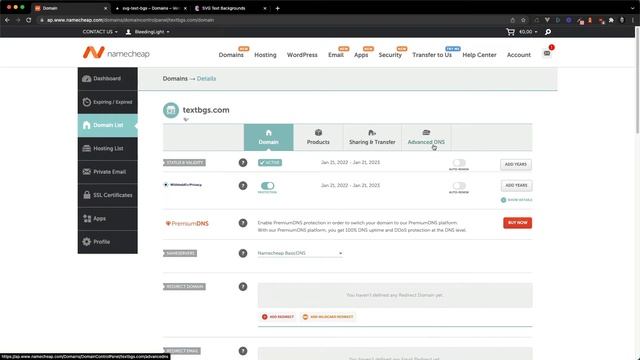Click the Domains breadcrumb link

tap(175, 78)
